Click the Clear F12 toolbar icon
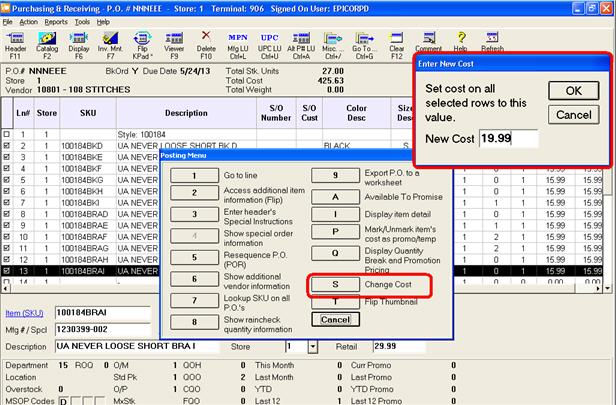 pos(396,40)
